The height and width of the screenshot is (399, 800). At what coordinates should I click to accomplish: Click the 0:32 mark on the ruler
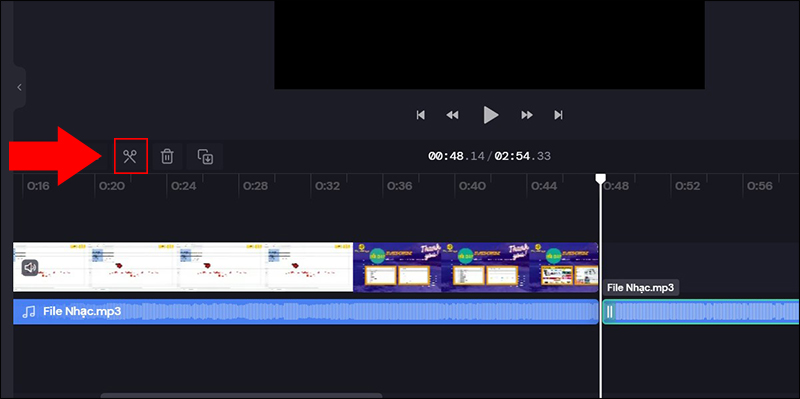pyautogui.click(x=328, y=186)
